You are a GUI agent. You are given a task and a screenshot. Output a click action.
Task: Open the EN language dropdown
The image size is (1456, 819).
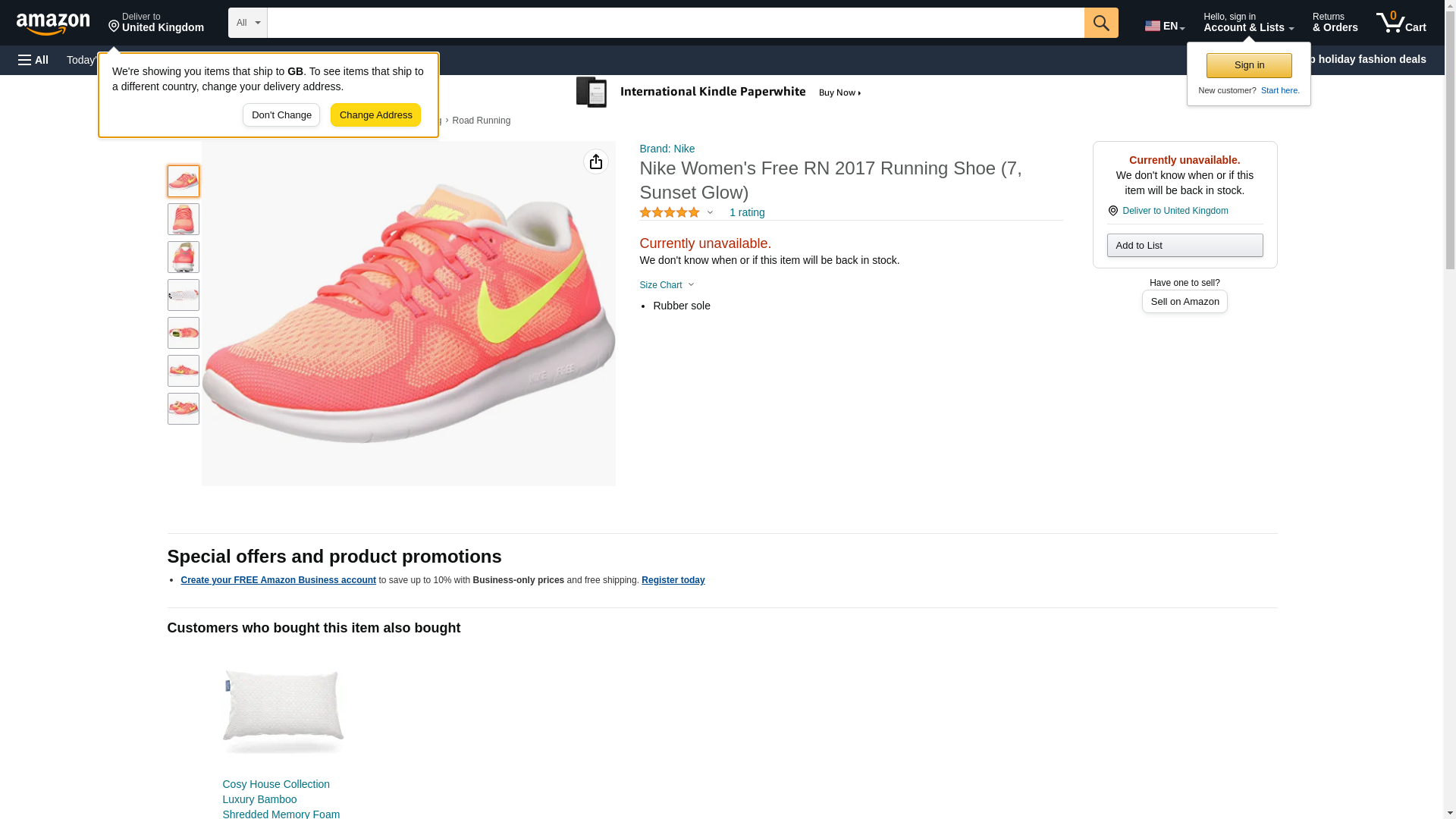1164,25
